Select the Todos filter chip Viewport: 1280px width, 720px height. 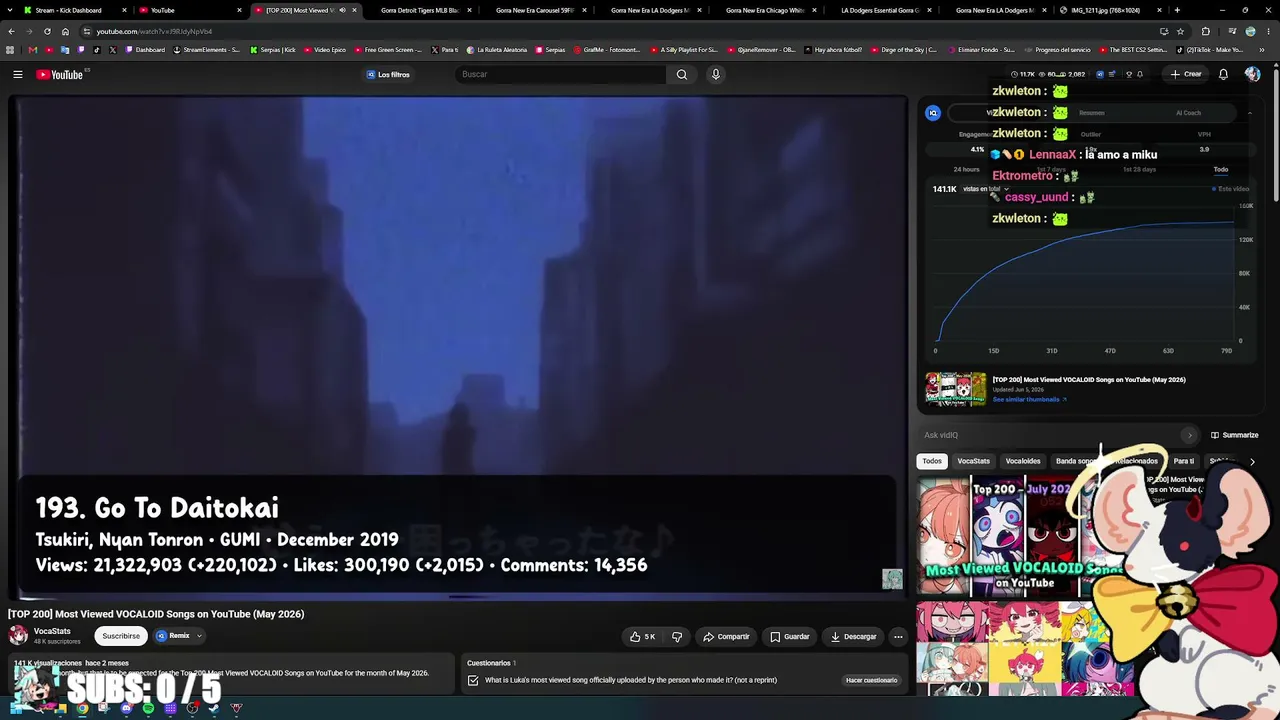[x=932, y=461]
